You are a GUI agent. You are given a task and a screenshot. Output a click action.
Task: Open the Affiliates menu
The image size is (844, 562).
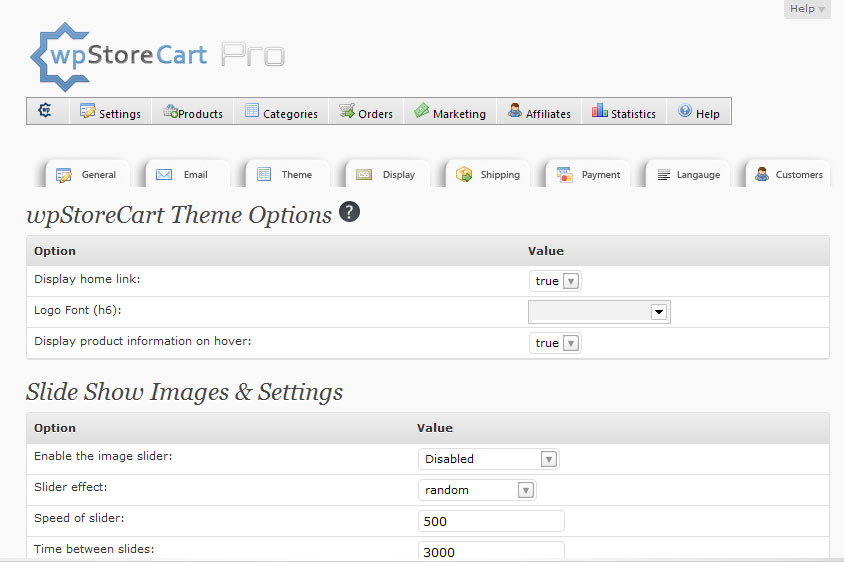pyautogui.click(x=539, y=111)
